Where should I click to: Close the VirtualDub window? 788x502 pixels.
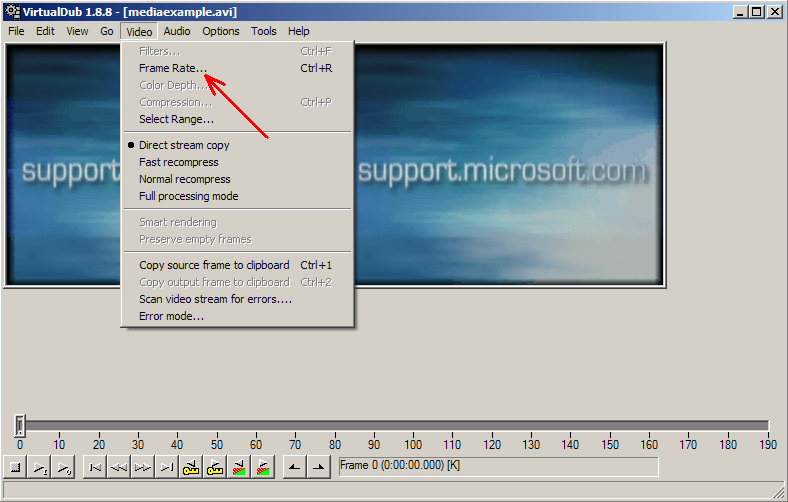coord(775,12)
